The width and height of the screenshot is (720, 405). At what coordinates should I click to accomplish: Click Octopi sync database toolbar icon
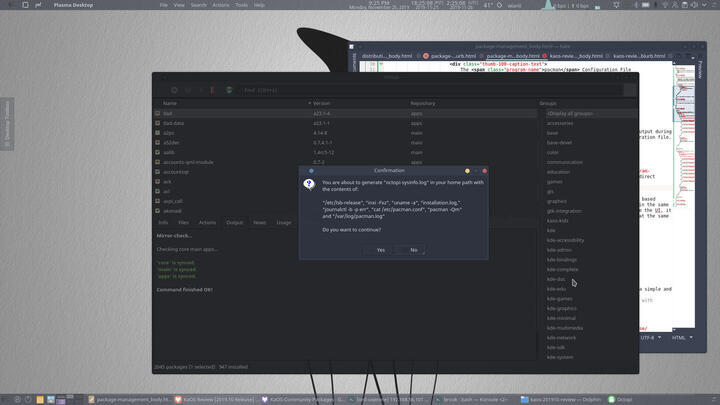click(x=174, y=90)
